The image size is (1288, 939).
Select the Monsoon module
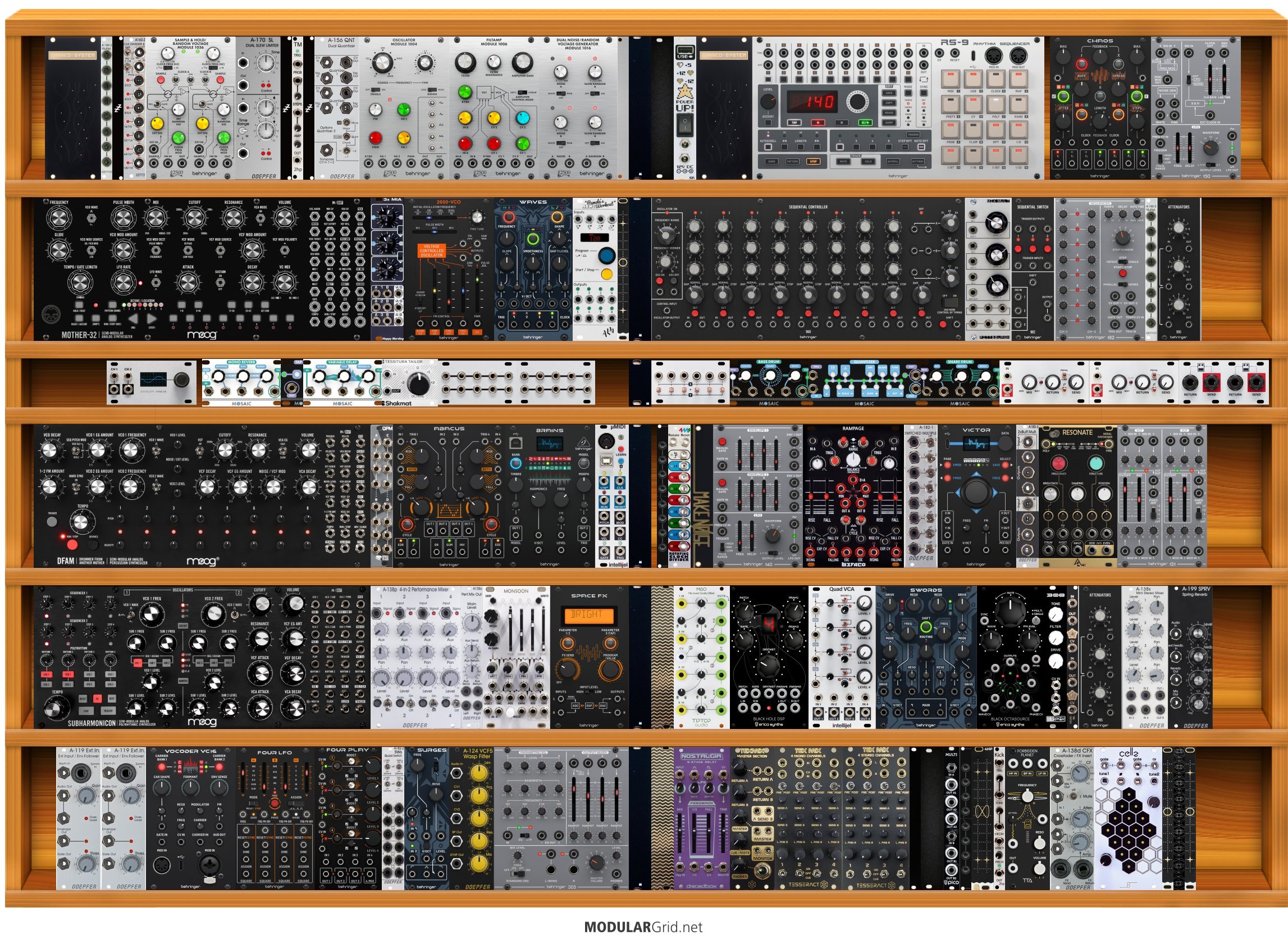point(517,657)
